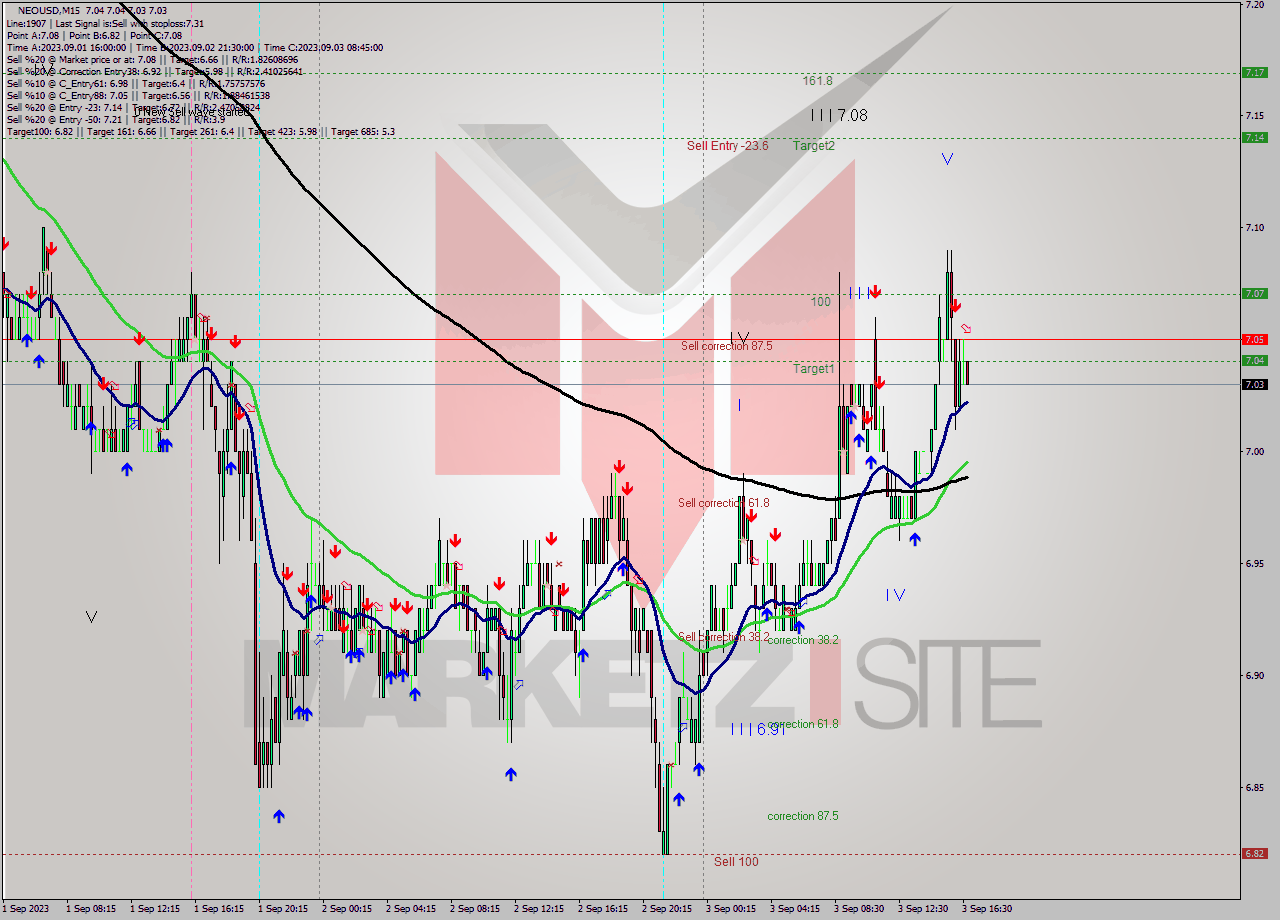Viewport: 1280px width, 920px height.
Task: Select the 'Last Signal is:Sell with stoploss:7.31' line
Action: coord(129,23)
